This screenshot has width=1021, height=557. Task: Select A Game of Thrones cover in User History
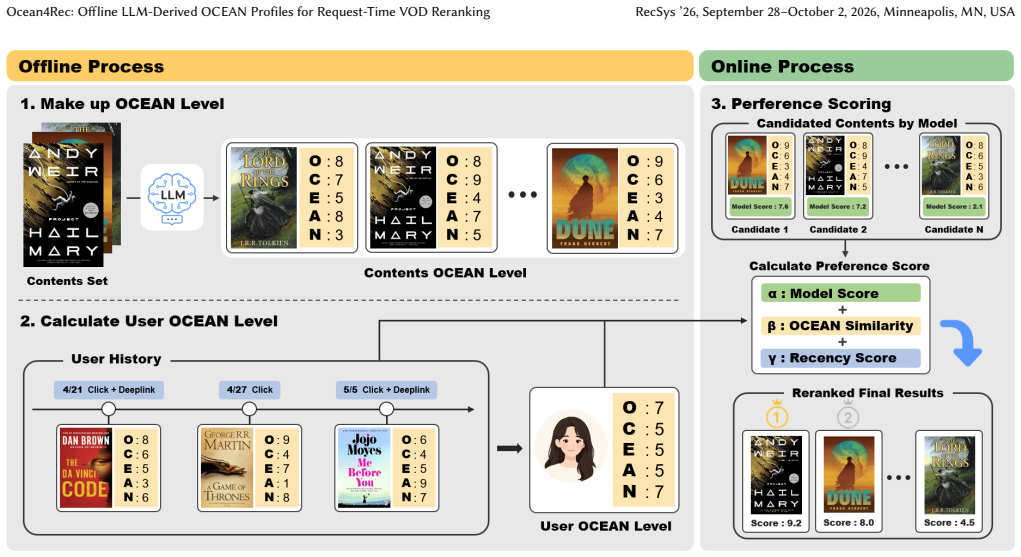coord(227,468)
